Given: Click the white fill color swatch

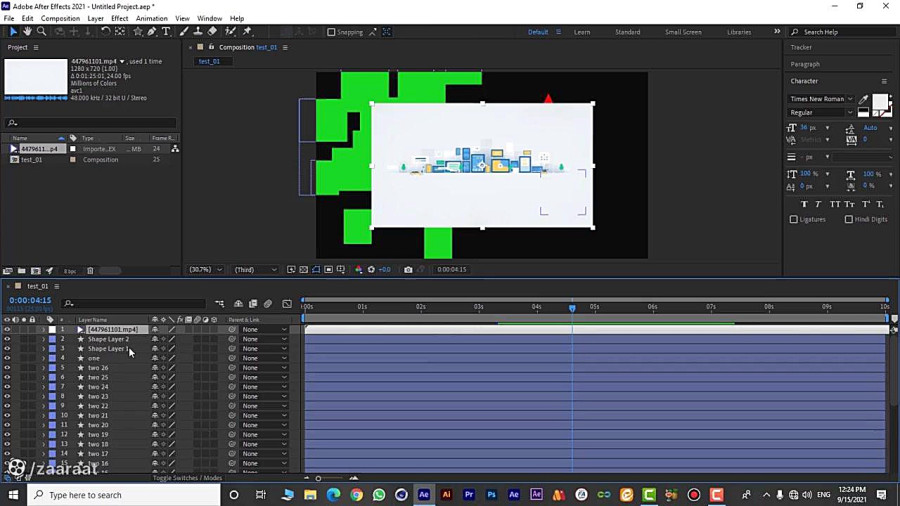Looking at the screenshot, I should point(879,102).
